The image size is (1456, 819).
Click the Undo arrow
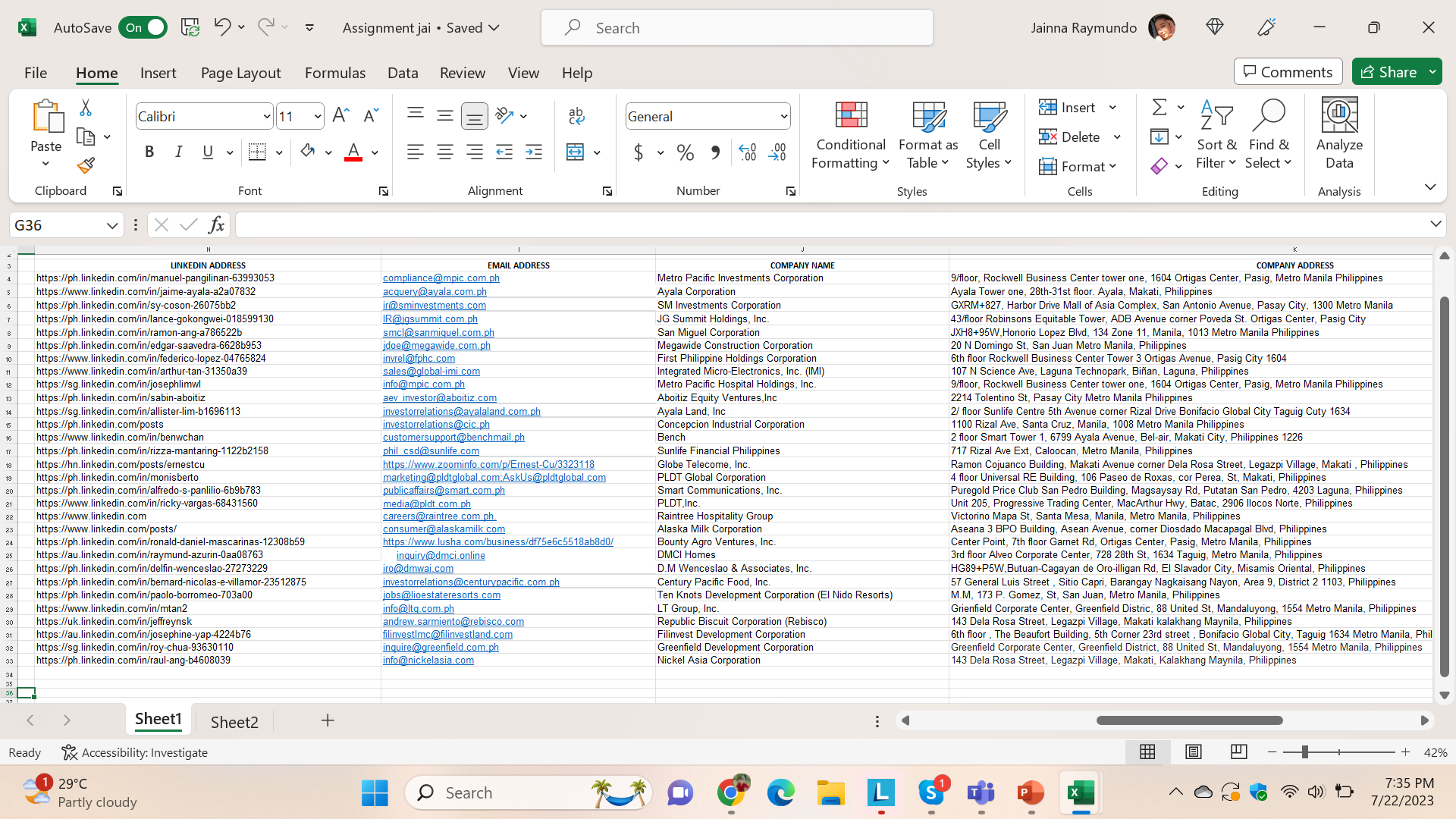[221, 27]
